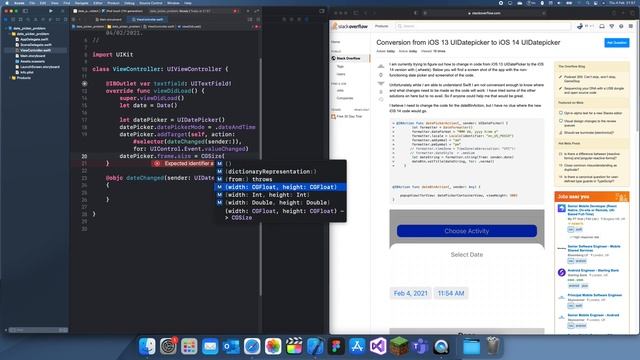This screenshot has width=640, height=360.
Task: Click the Home link on Stack Overflow
Action: coord(336,42)
